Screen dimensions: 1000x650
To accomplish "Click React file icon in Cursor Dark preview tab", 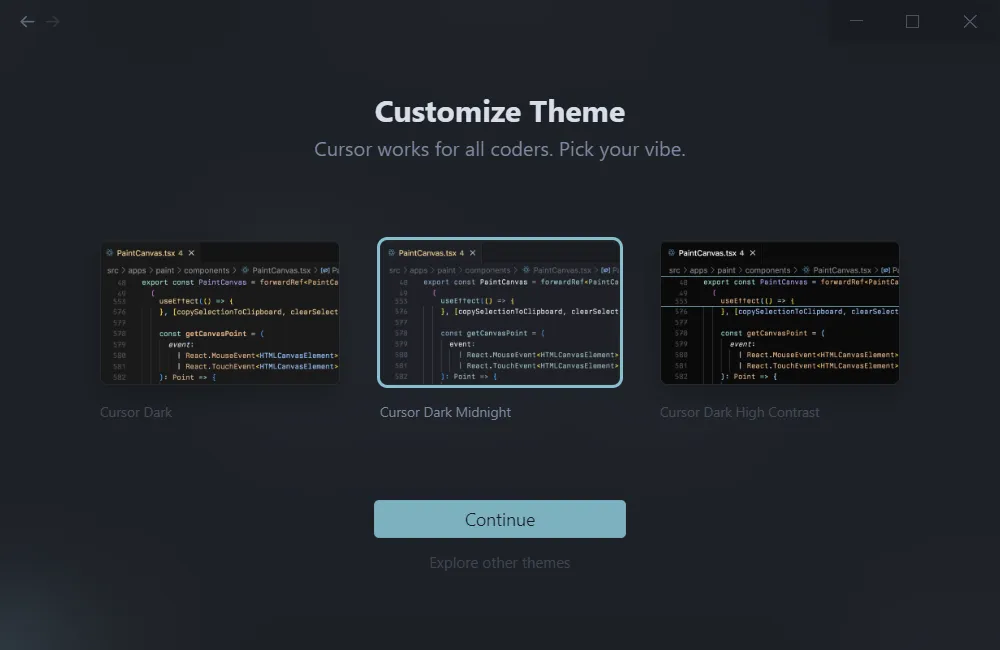I will (x=109, y=253).
